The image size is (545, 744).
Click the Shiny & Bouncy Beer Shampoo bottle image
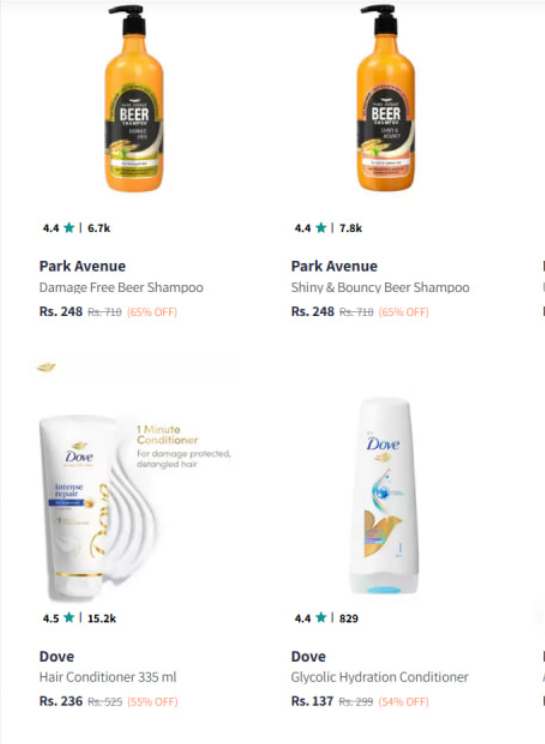tap(386, 99)
